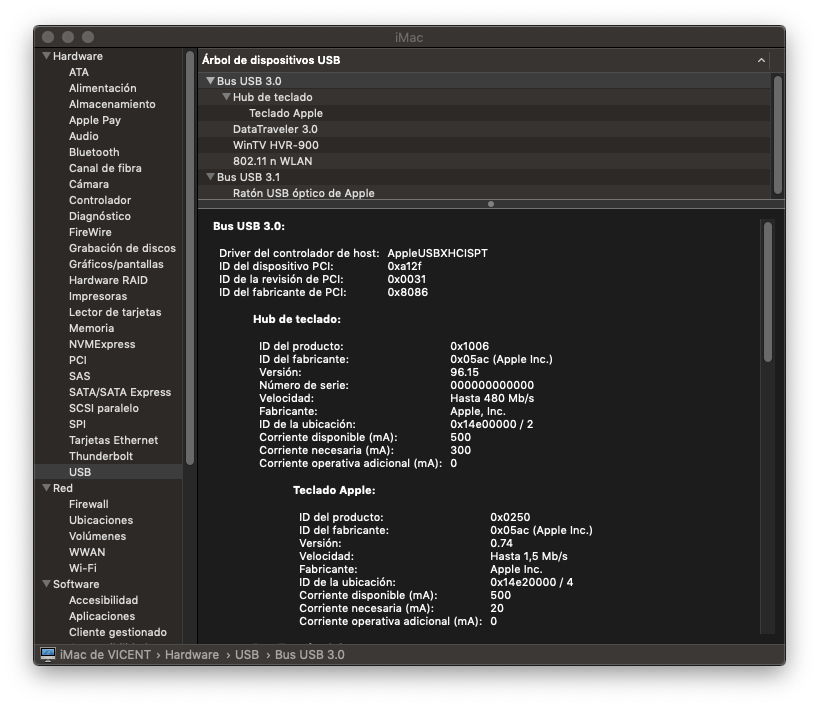This screenshot has height=707, width=819.
Task: Collapse the Software section in sidebar
Action: [x=46, y=584]
